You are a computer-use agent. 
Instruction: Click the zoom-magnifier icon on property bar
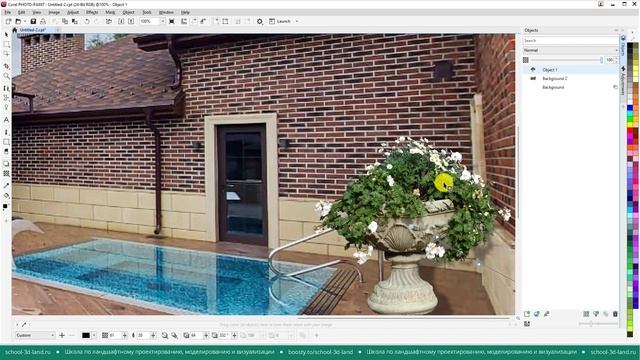click(x=164, y=336)
